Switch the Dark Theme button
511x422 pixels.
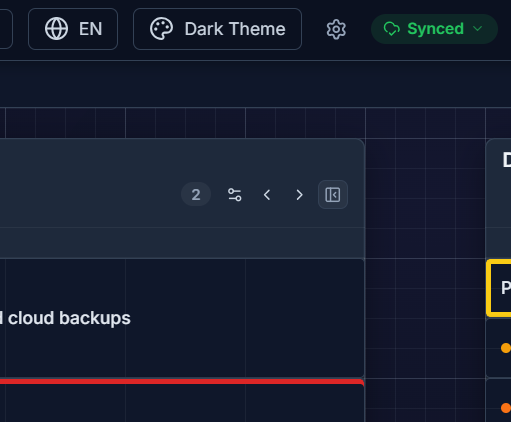pyautogui.click(x=217, y=29)
